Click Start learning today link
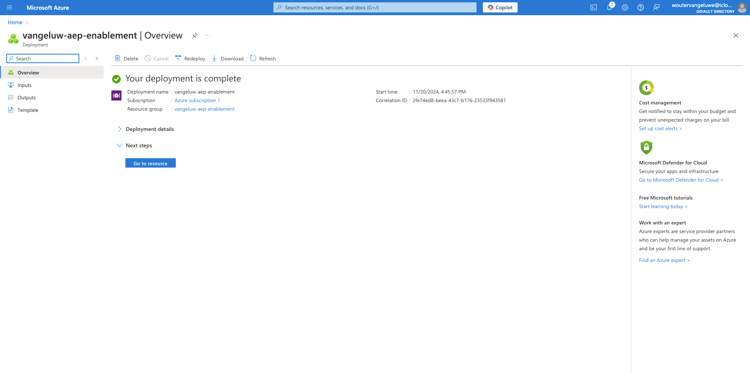750x373 pixels. [x=663, y=207]
